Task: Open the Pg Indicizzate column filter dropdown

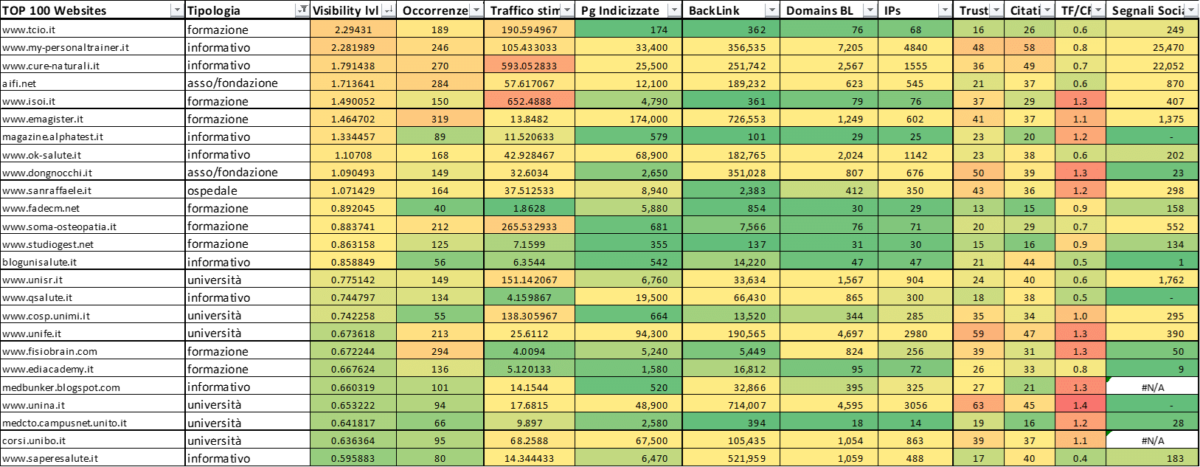Action: coord(672,10)
